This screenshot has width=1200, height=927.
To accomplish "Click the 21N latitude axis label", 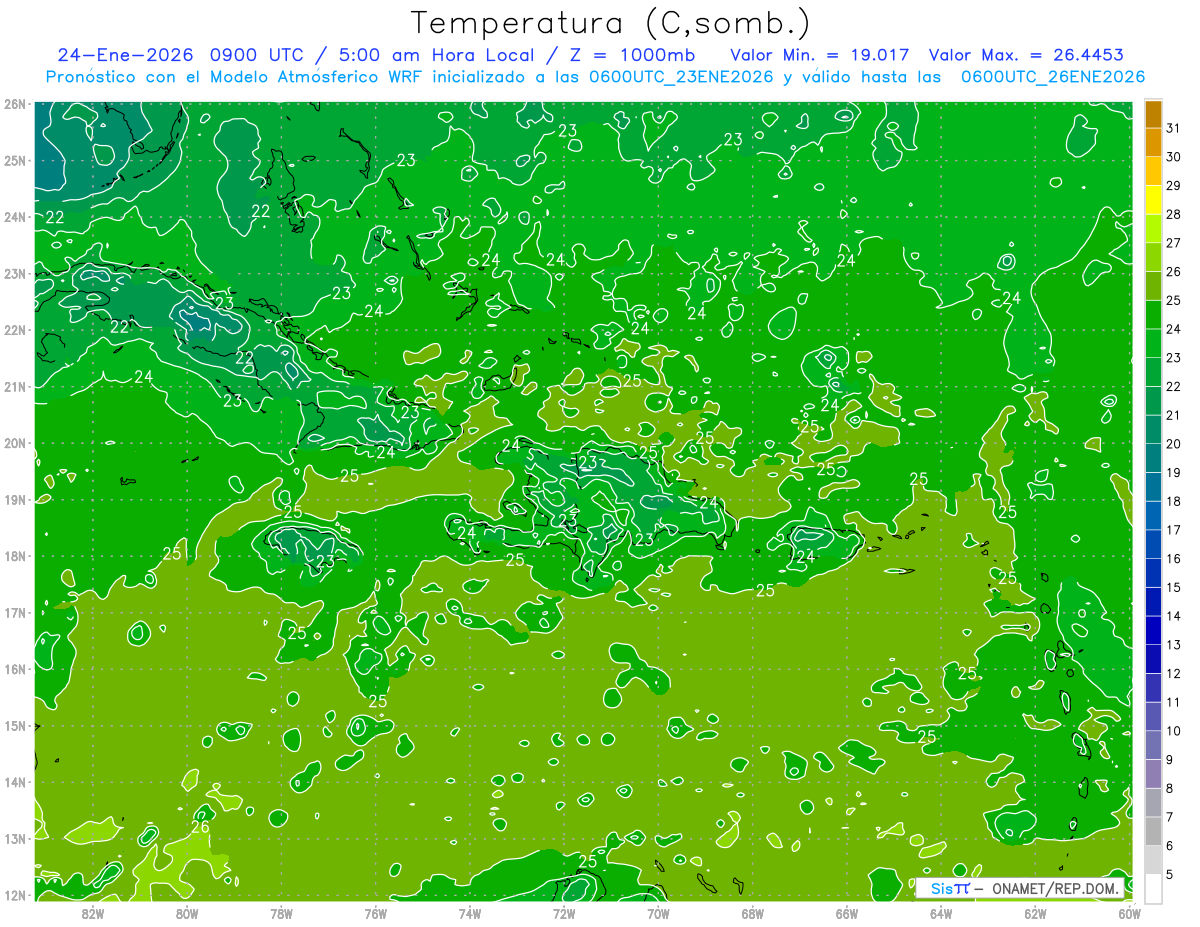I will coord(14,386).
